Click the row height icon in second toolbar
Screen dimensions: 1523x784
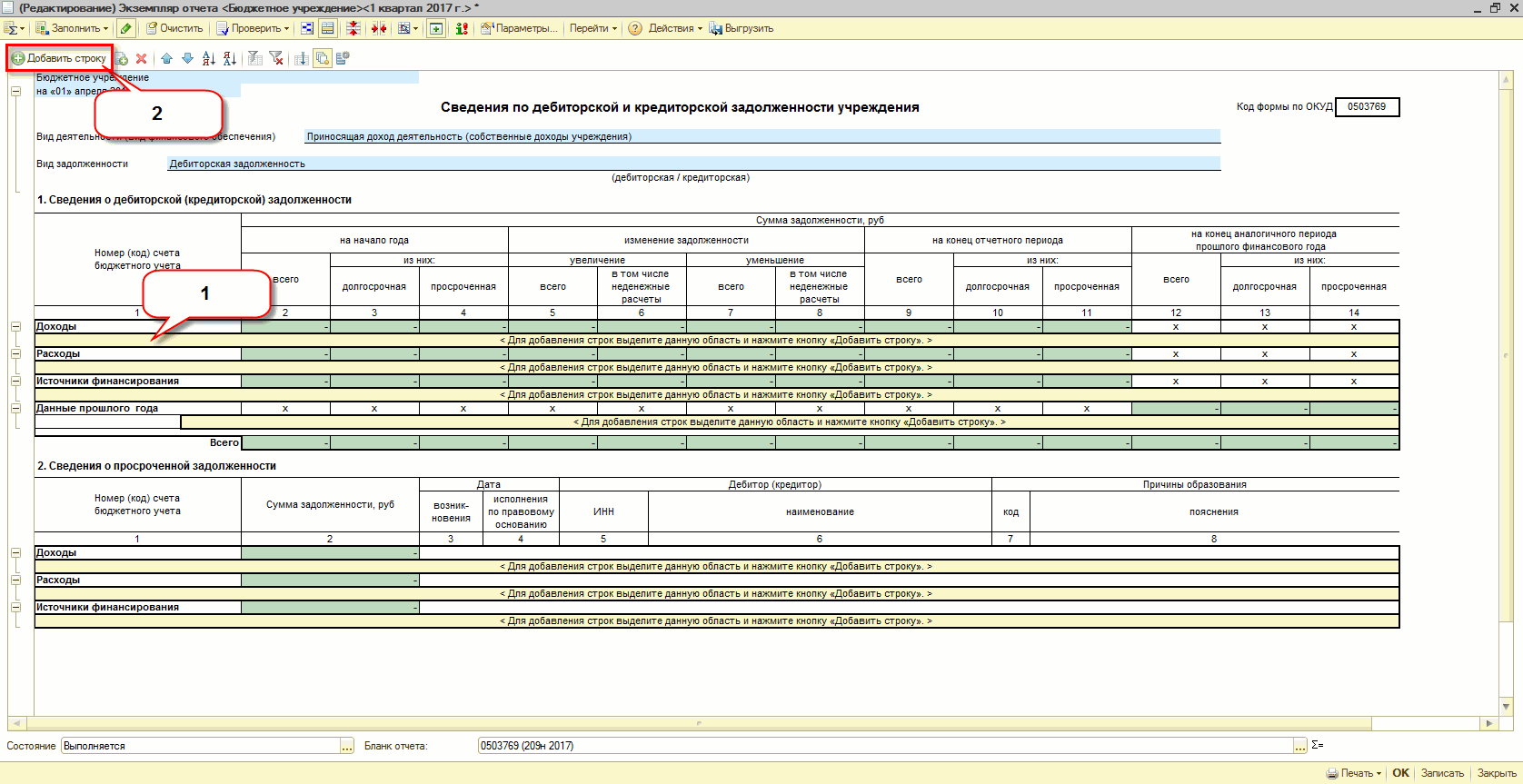click(302, 58)
